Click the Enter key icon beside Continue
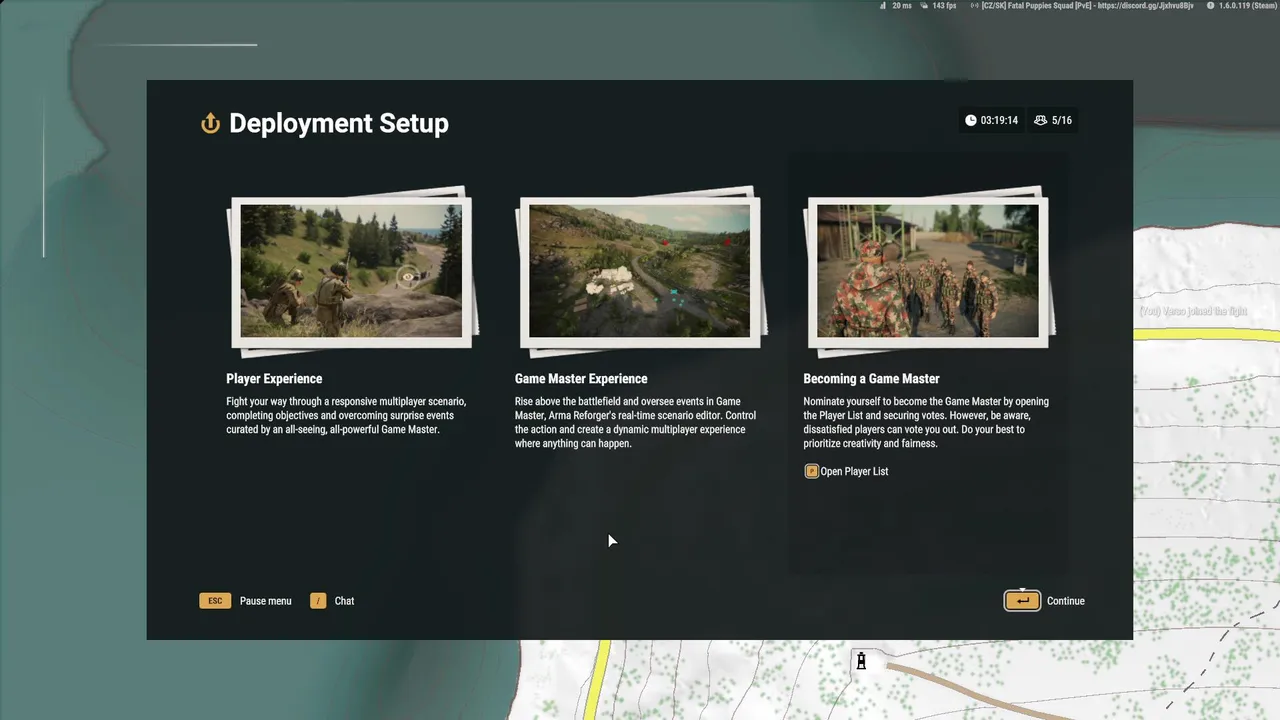The width and height of the screenshot is (1280, 720). point(1022,600)
